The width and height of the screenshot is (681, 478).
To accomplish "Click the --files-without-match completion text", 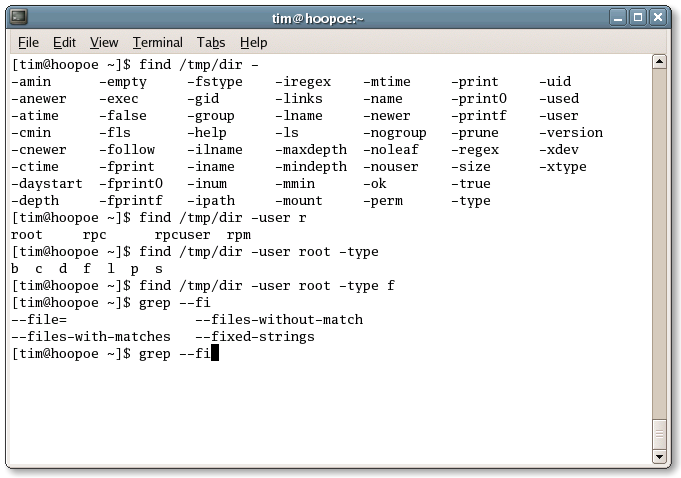I will tap(279, 320).
